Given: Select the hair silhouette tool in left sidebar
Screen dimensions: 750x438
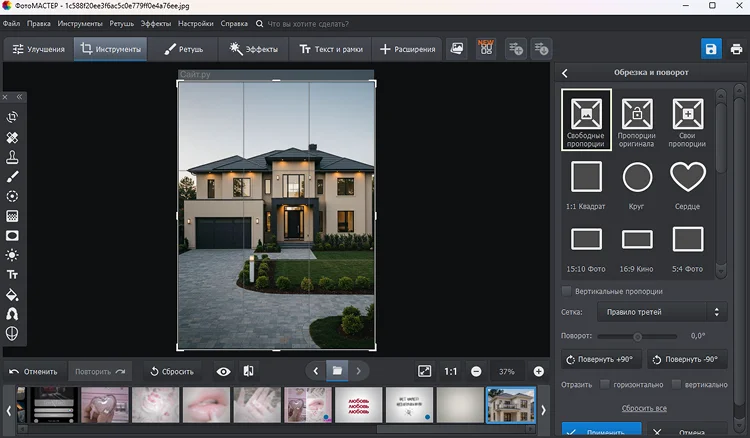Looking at the screenshot, I should tap(12, 314).
